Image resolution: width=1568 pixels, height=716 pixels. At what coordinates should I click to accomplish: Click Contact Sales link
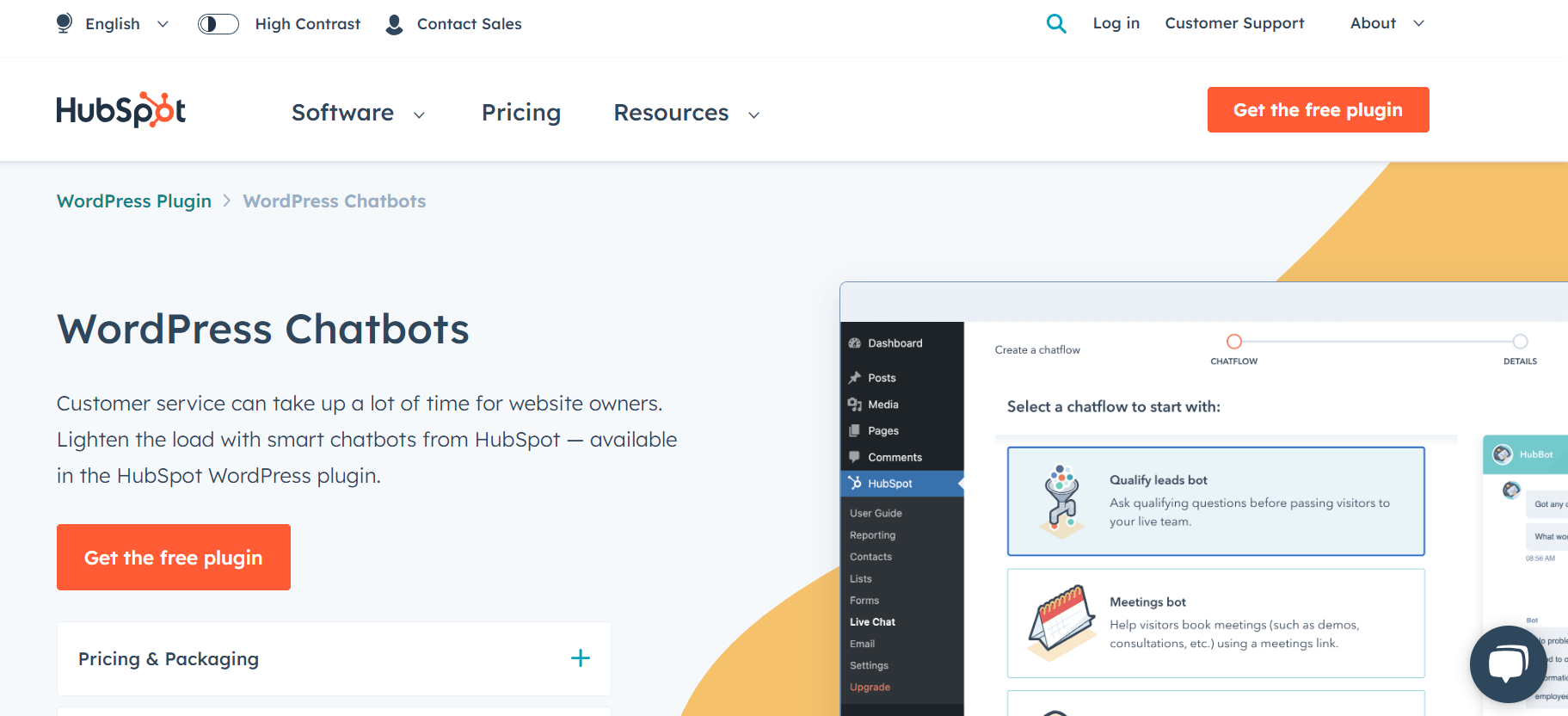(469, 24)
